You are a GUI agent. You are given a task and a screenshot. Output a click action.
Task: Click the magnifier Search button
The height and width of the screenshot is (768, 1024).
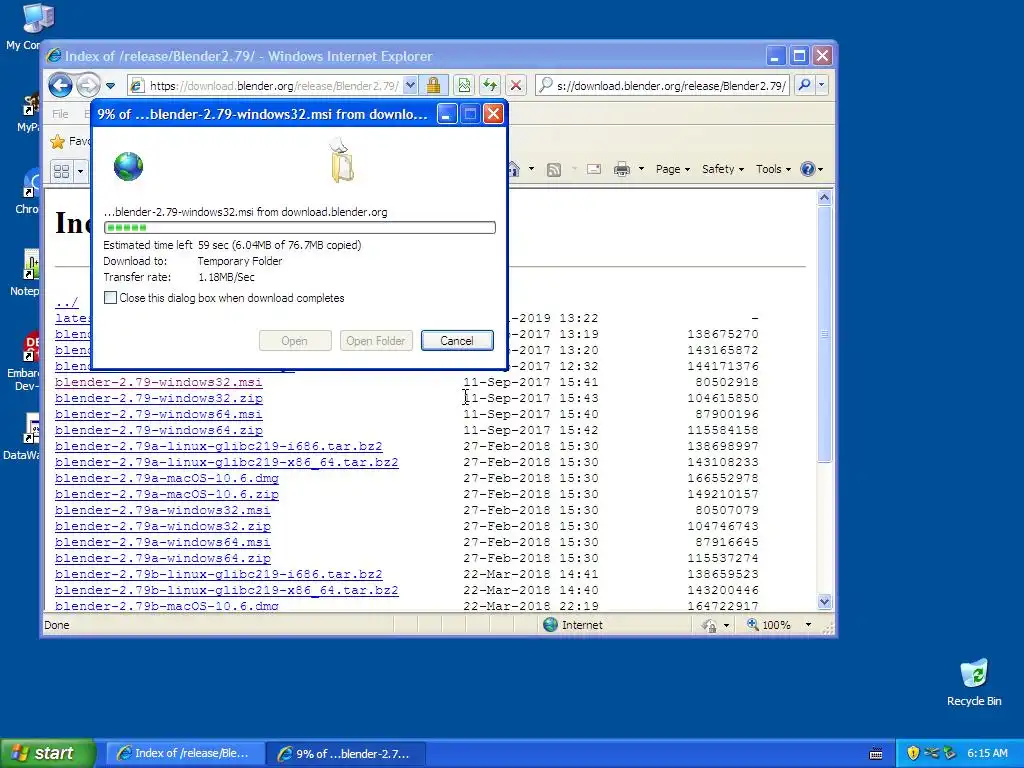click(x=805, y=85)
